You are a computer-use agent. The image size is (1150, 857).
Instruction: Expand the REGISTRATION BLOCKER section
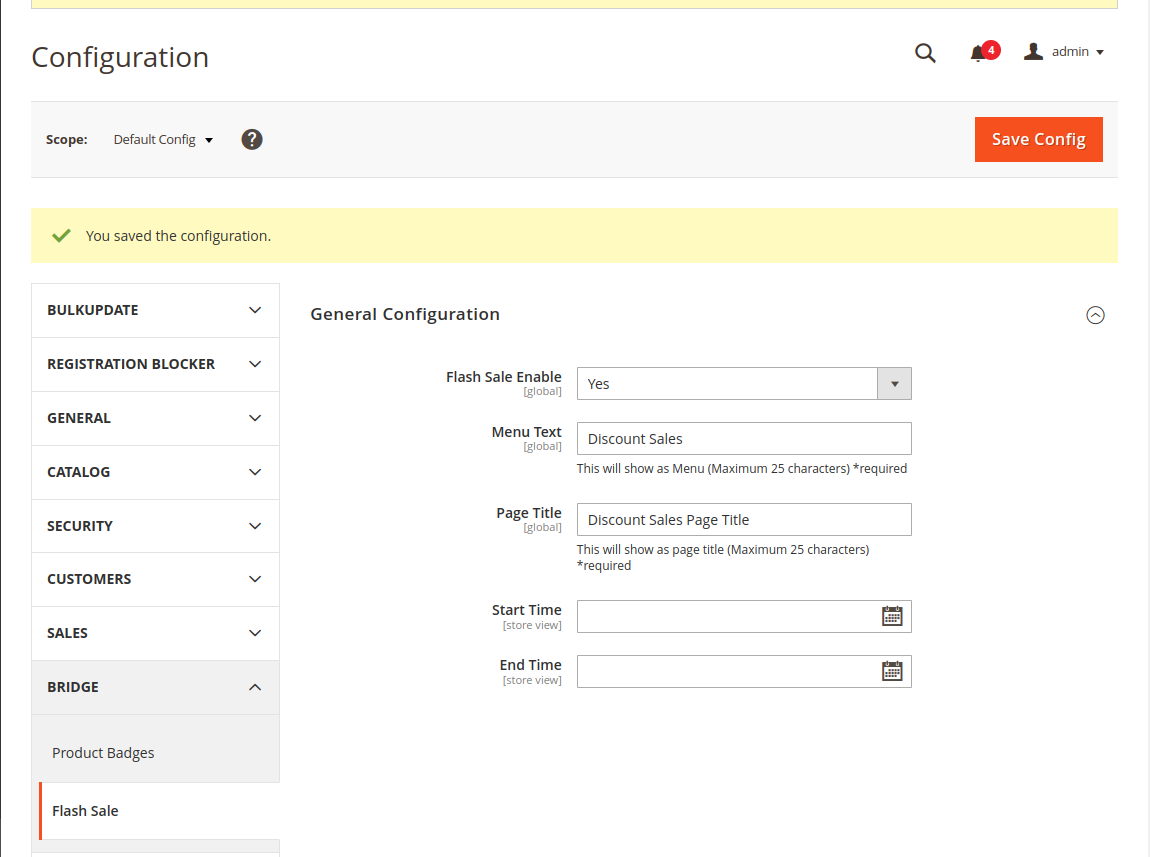point(155,364)
